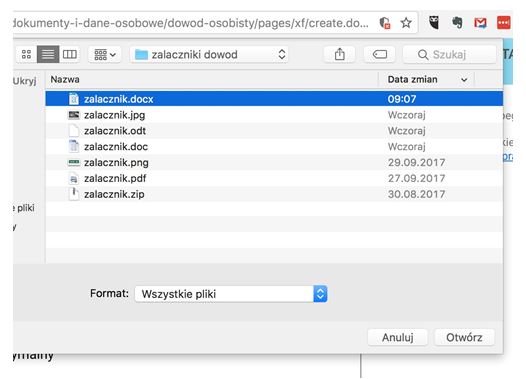Switch to icon grid view
The image size is (526, 379).
pos(26,54)
